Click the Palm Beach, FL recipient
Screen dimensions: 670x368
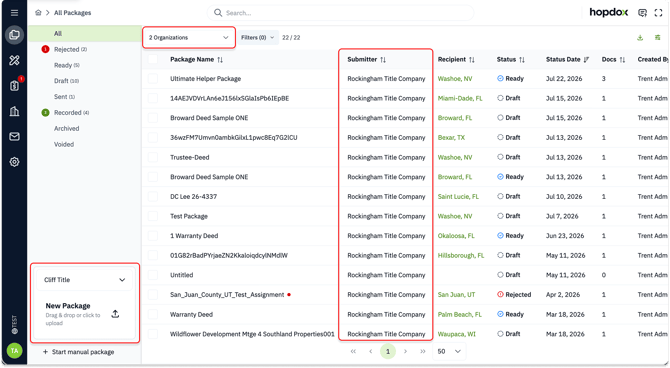pos(459,315)
